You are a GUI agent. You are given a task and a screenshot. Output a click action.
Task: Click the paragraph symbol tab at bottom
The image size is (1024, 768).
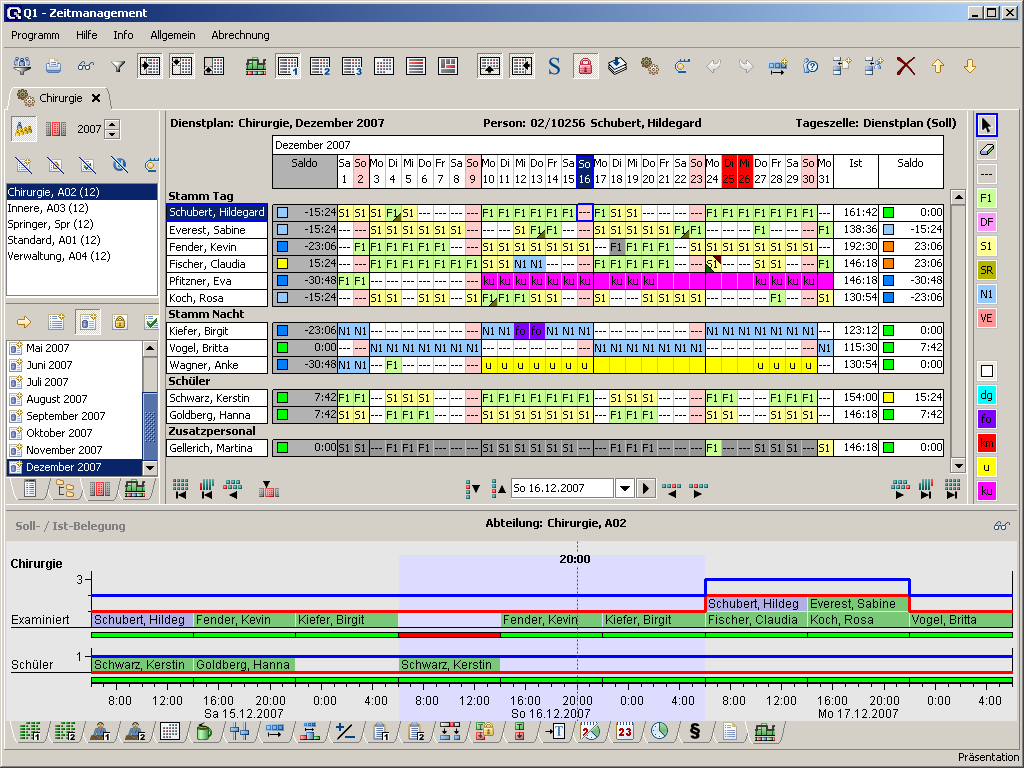pyautogui.click(x=695, y=731)
